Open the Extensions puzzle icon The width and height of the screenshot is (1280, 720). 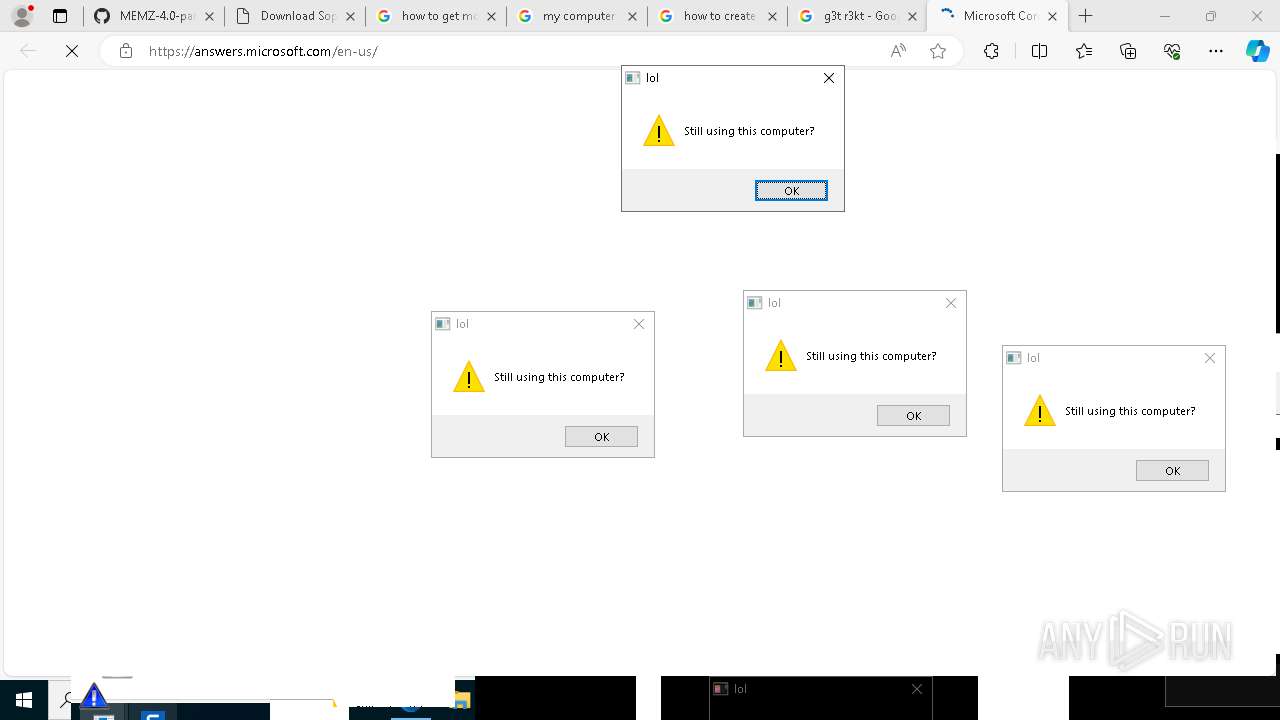(991, 51)
